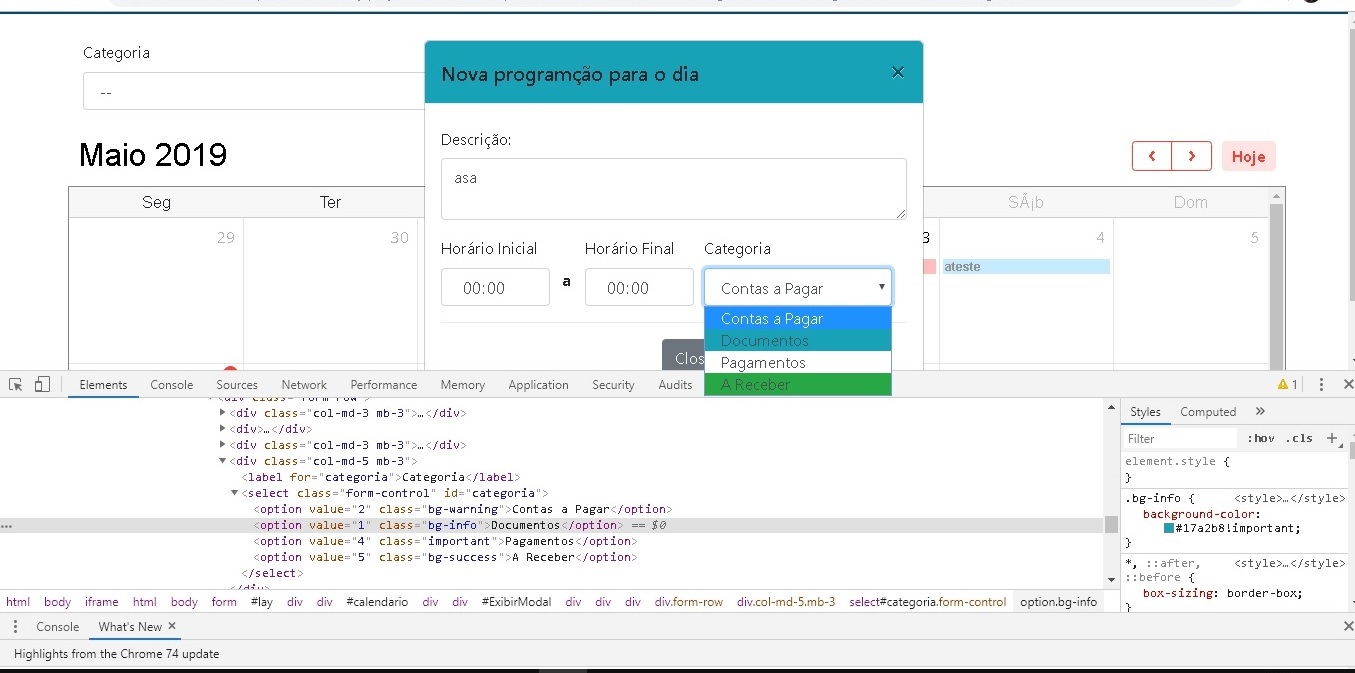Open the bottom drawer three-dot menu
Image resolution: width=1355 pixels, height=673 pixels.
click(15, 626)
